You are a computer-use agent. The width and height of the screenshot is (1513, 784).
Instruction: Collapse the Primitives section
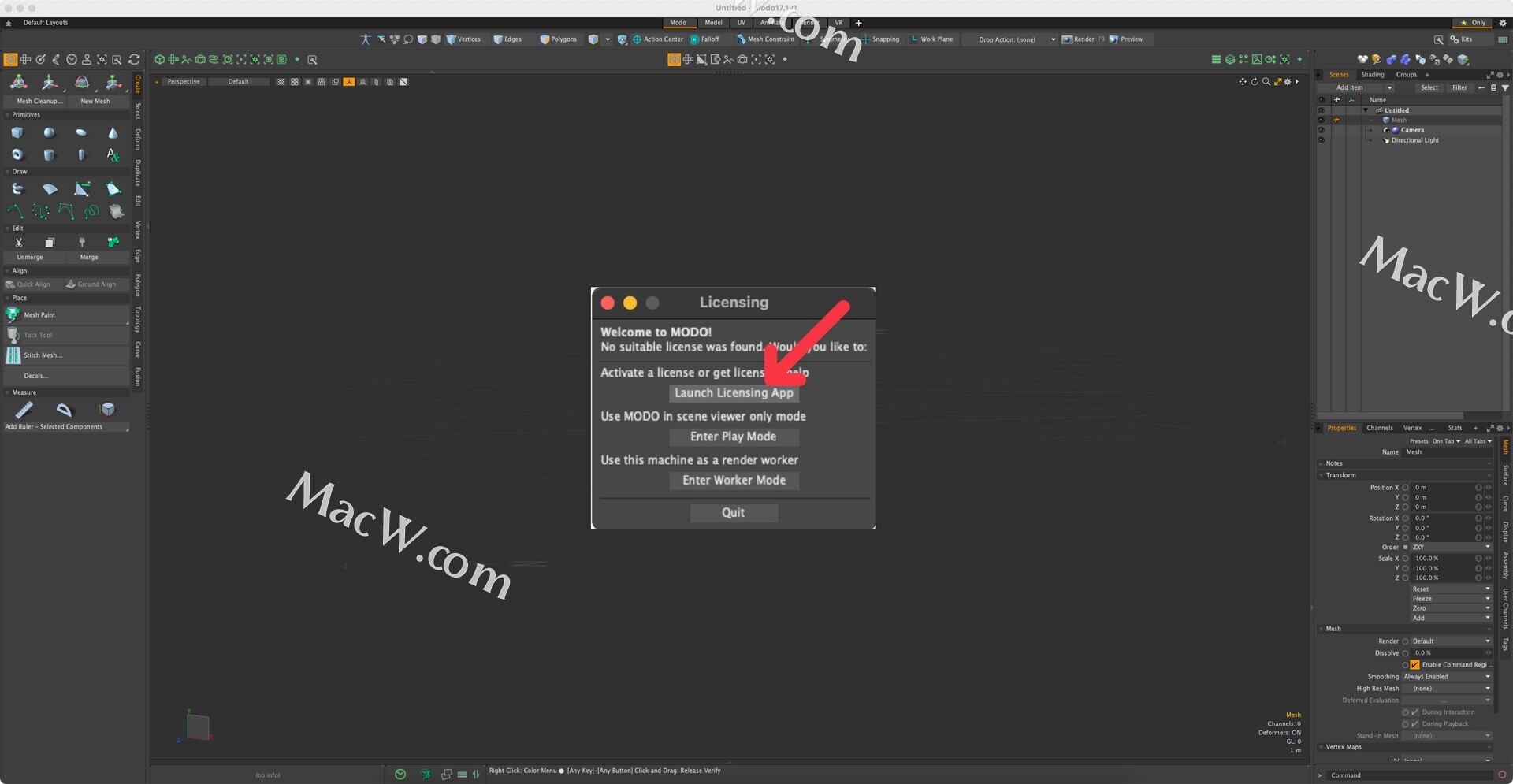pos(8,115)
